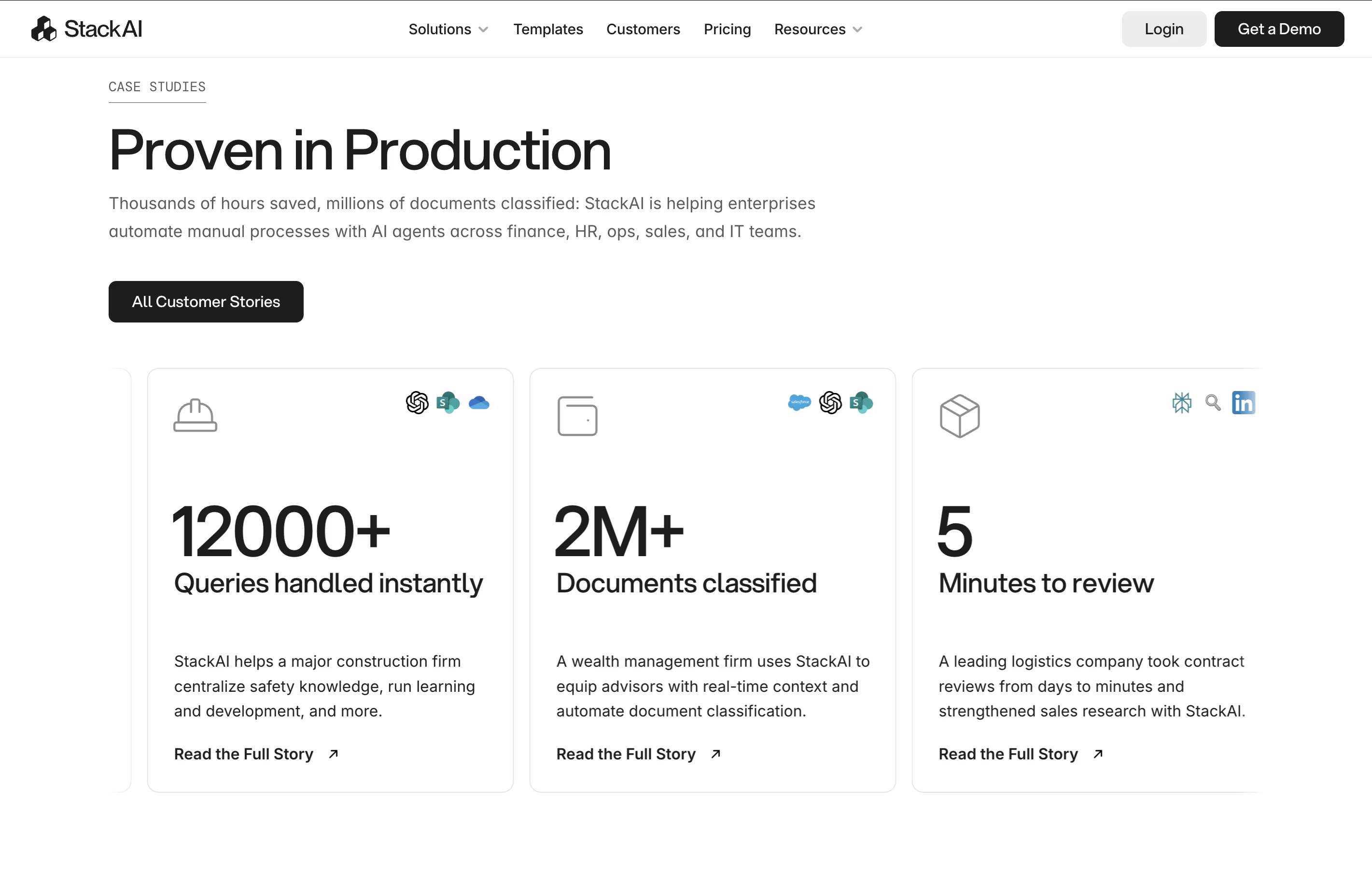Click the box package icon in logistics card

960,416
